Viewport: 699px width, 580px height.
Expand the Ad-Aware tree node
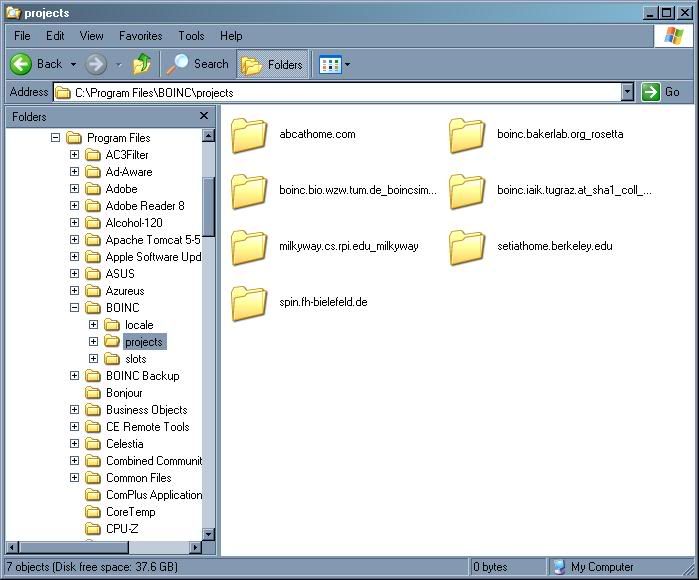(x=74, y=172)
